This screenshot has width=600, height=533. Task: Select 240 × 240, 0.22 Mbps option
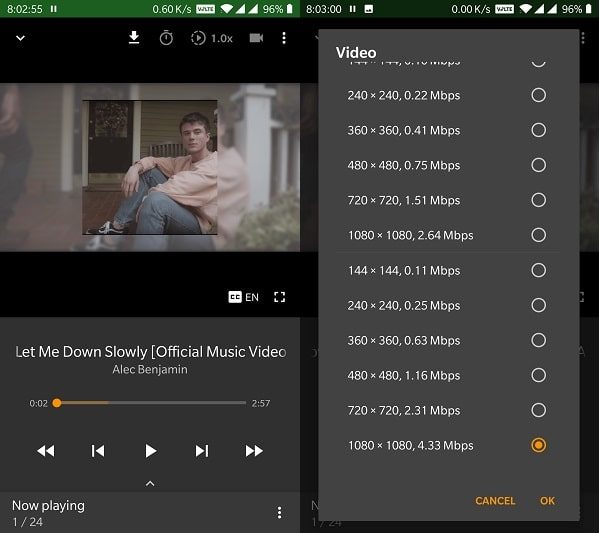point(448,95)
